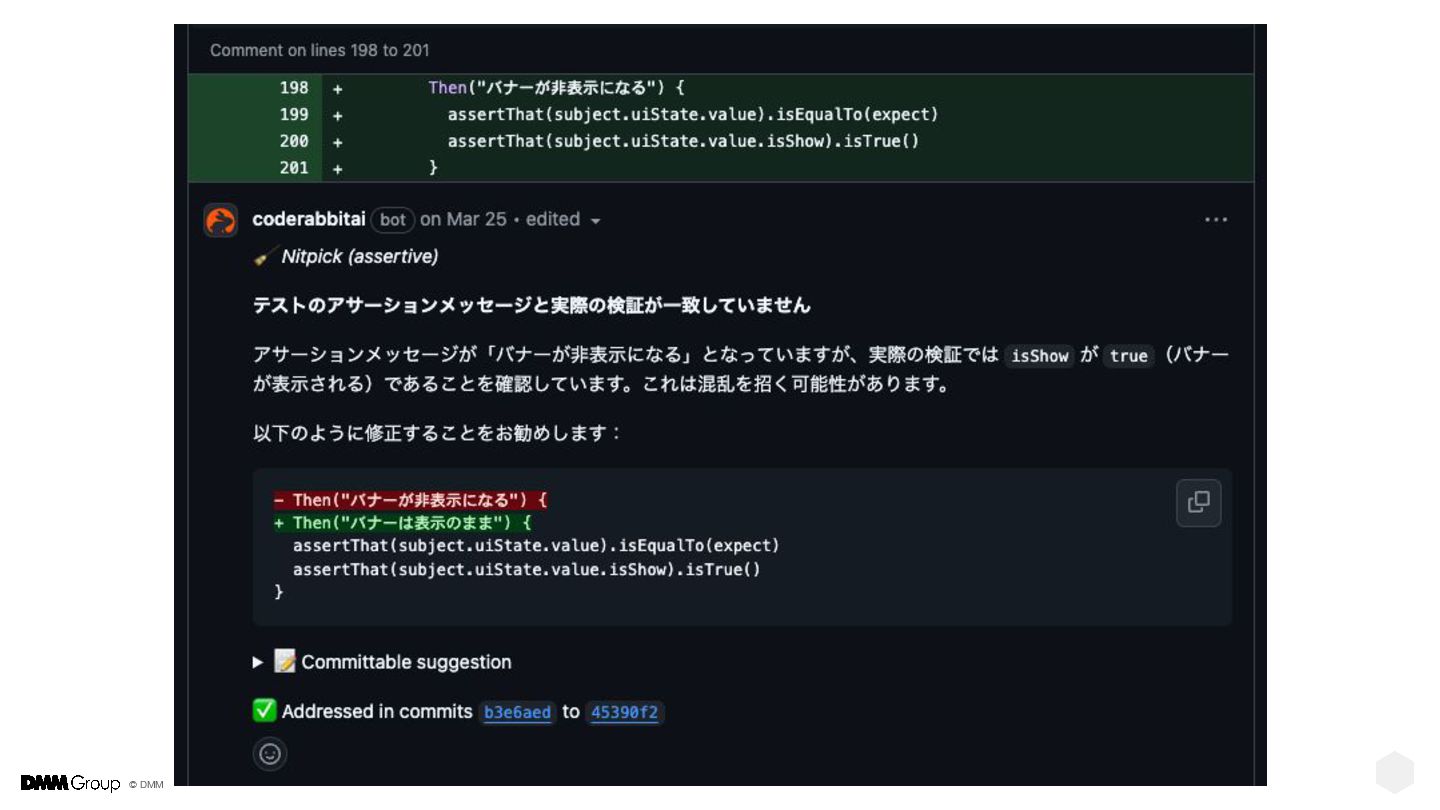1440x810 pixels.
Task: Select diff line number 200
Action: pos(294,141)
